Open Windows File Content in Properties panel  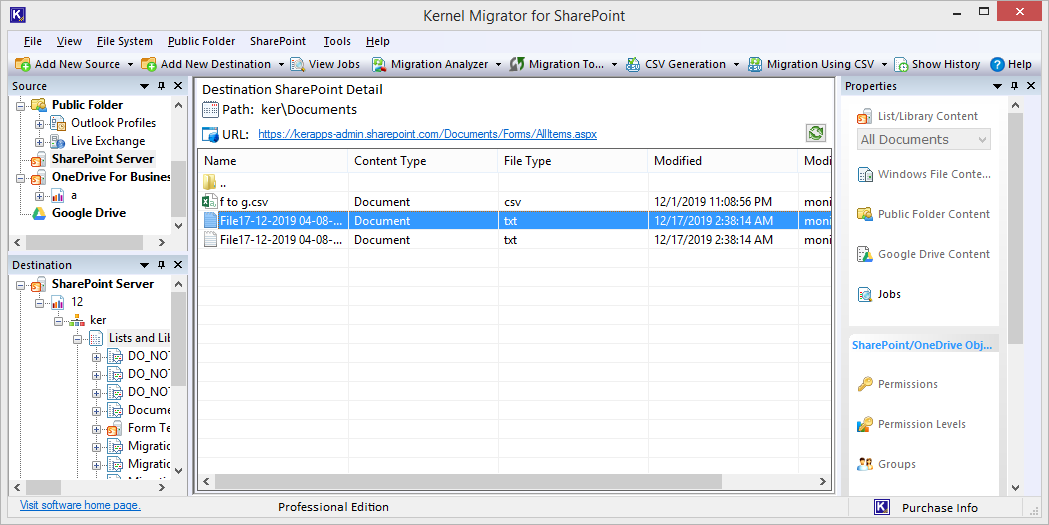pos(924,175)
